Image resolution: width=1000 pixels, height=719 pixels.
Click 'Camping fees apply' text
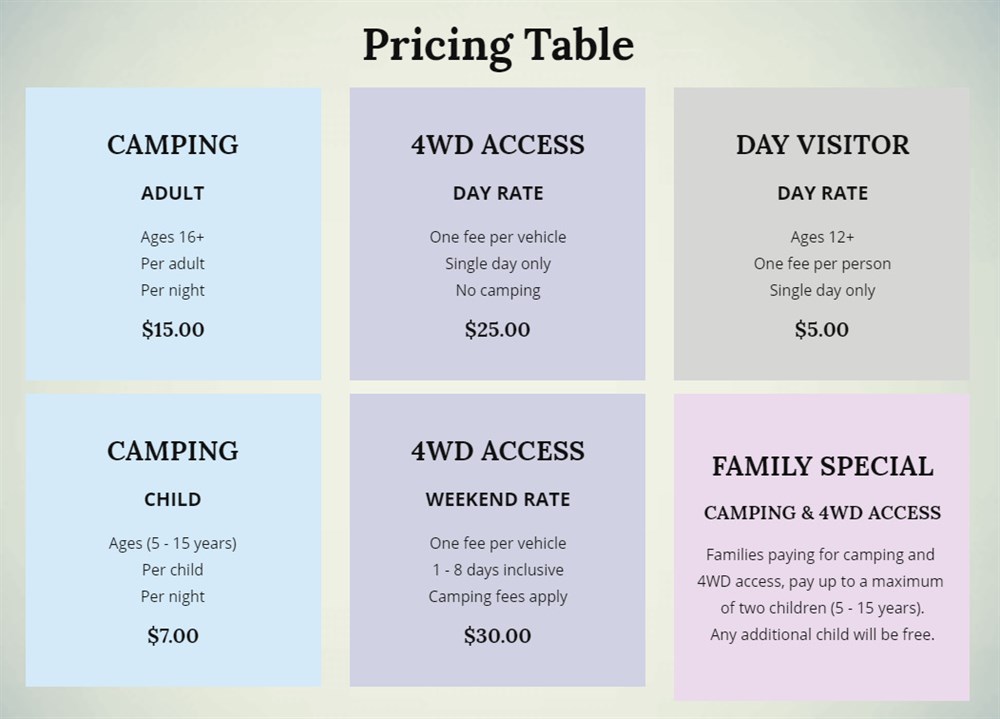498,597
